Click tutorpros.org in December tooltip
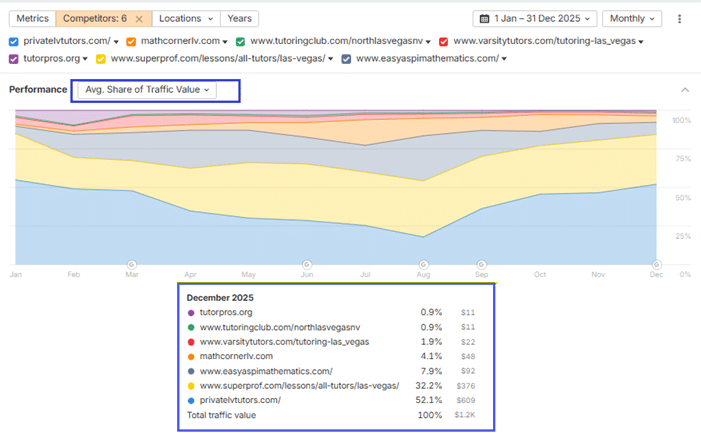The image size is (701, 442). (226, 312)
